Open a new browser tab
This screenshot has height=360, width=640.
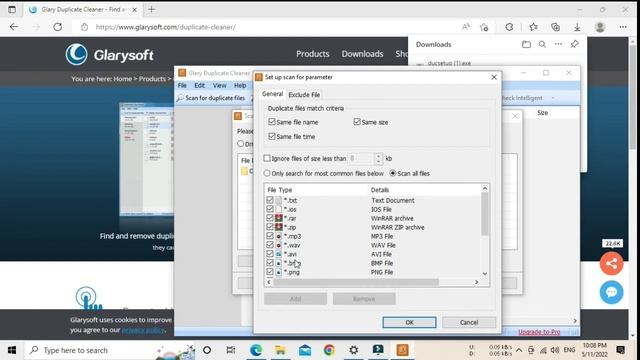pos(151,9)
